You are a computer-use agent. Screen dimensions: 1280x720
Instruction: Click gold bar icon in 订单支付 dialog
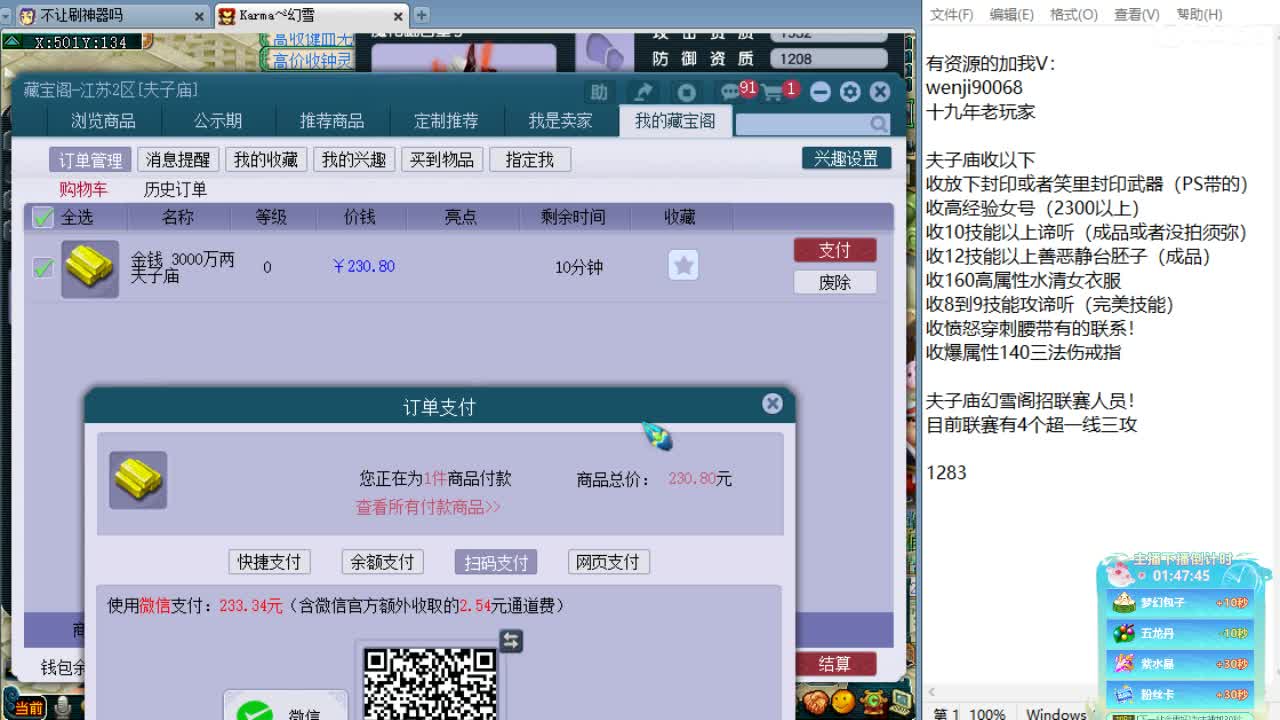(138, 479)
